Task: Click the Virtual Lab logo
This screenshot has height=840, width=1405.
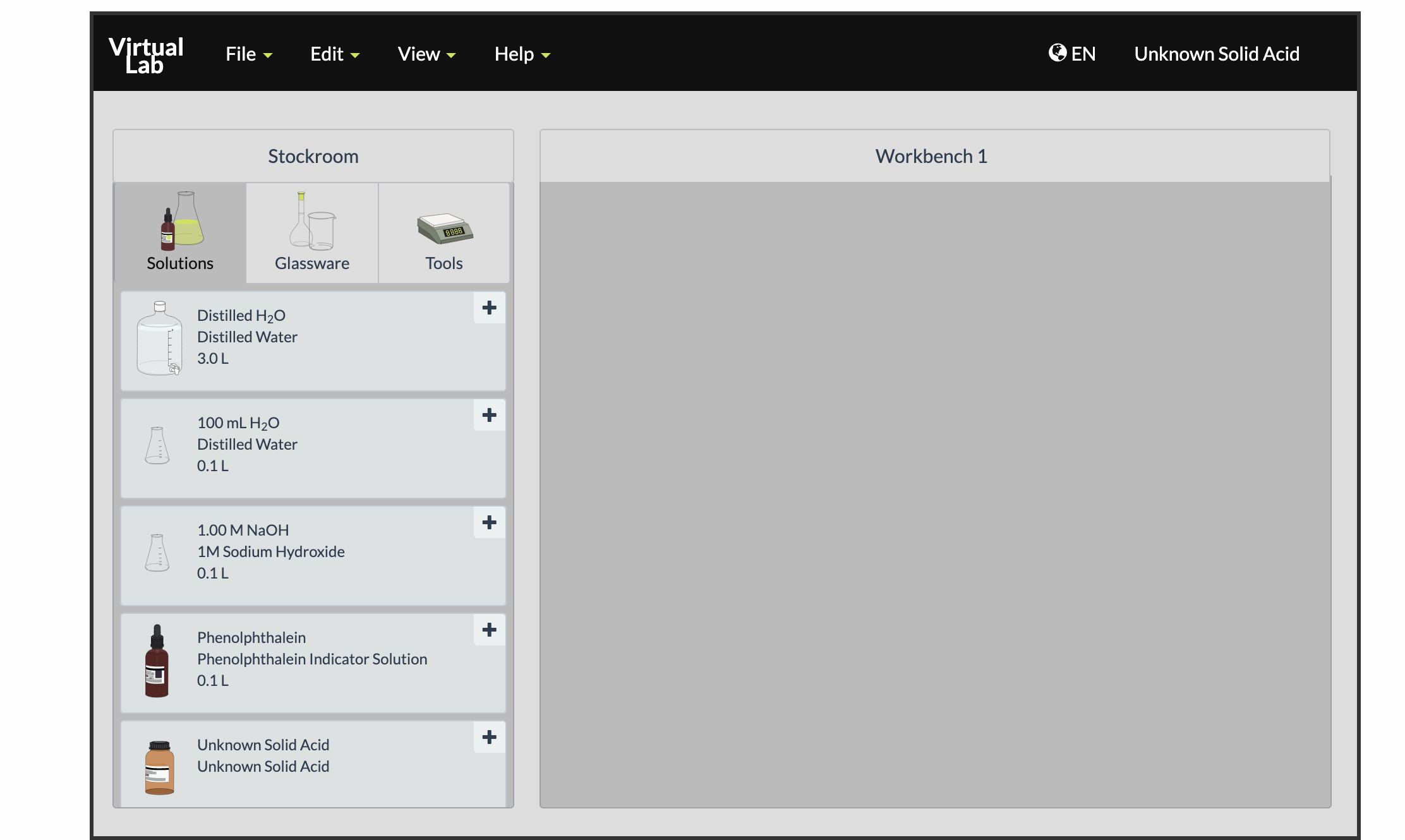Action: [146, 55]
